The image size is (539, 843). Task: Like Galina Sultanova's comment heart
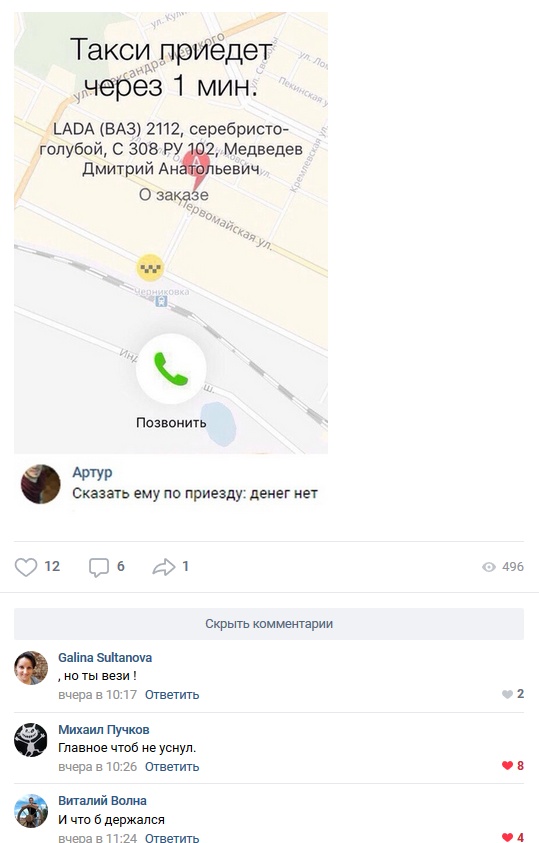(x=507, y=694)
